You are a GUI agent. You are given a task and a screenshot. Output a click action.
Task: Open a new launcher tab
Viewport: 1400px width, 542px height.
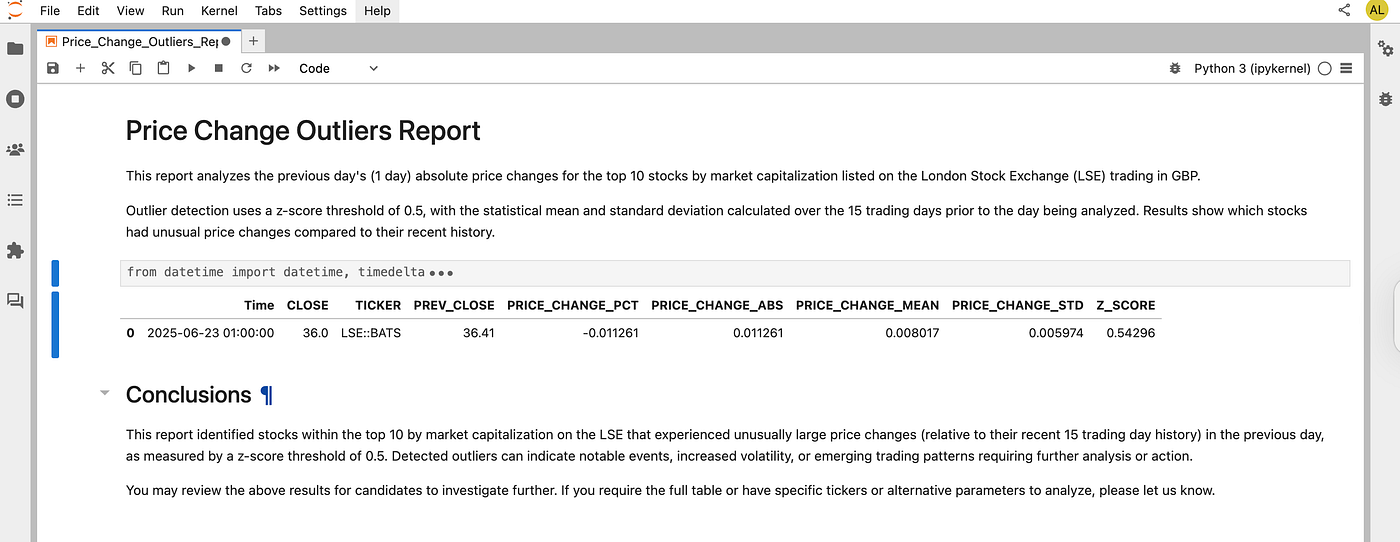[x=254, y=41]
